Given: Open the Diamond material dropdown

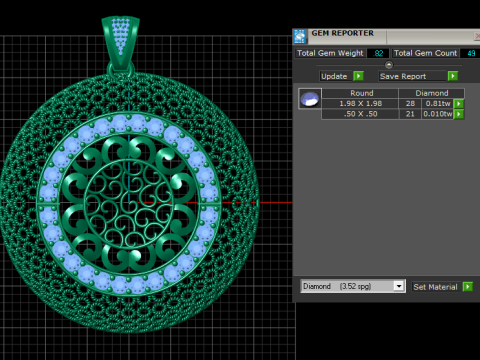Looking at the screenshot, I should point(399,286).
